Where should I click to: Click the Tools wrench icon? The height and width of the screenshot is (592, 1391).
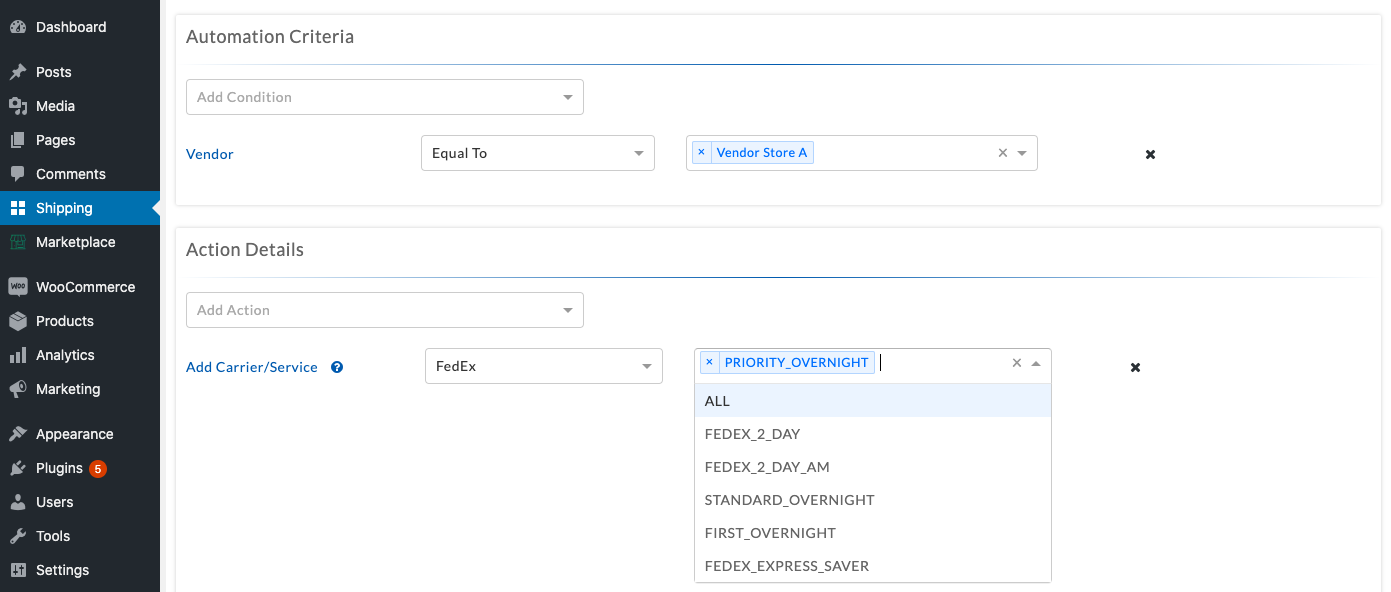tap(18, 536)
